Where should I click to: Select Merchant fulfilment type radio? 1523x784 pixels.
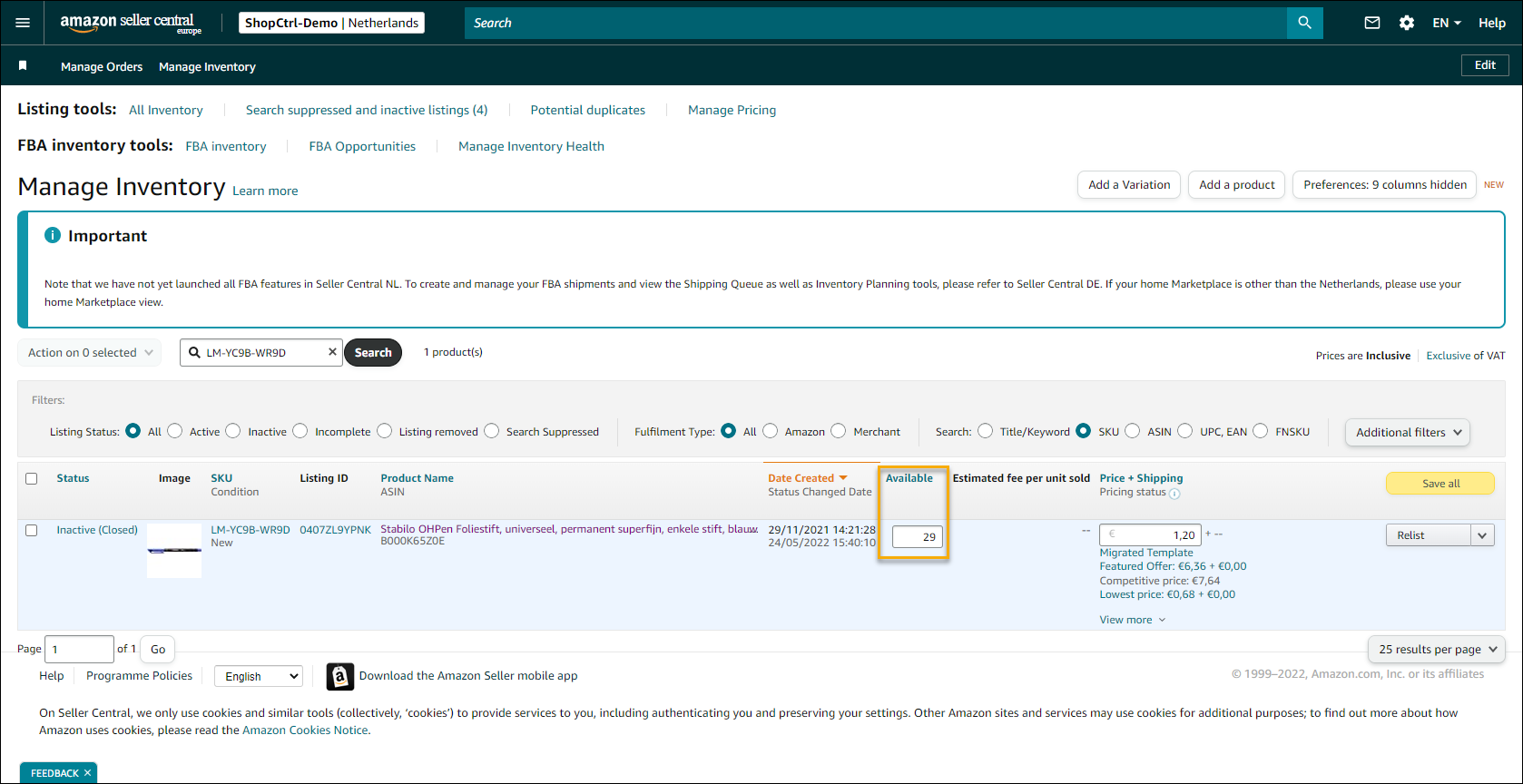click(839, 431)
